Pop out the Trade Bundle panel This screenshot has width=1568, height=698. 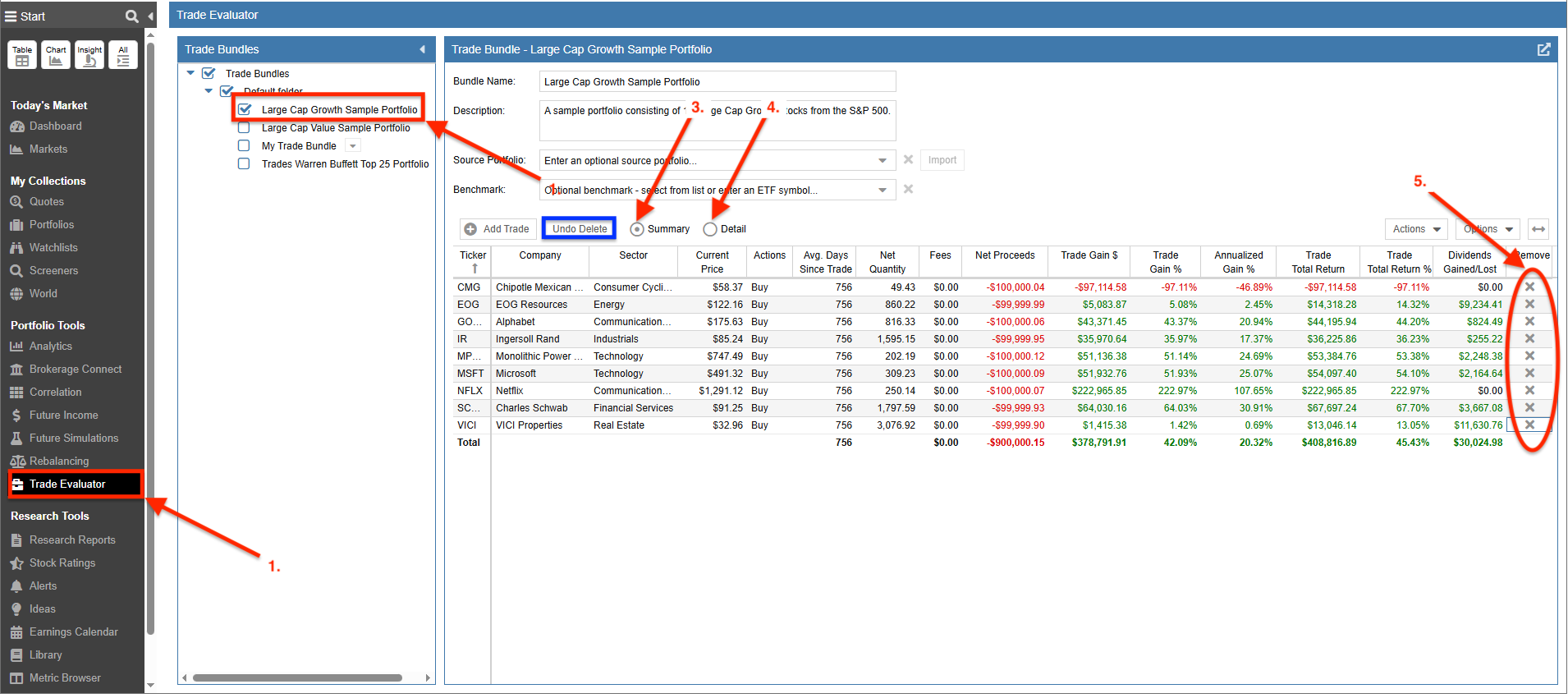1543,49
